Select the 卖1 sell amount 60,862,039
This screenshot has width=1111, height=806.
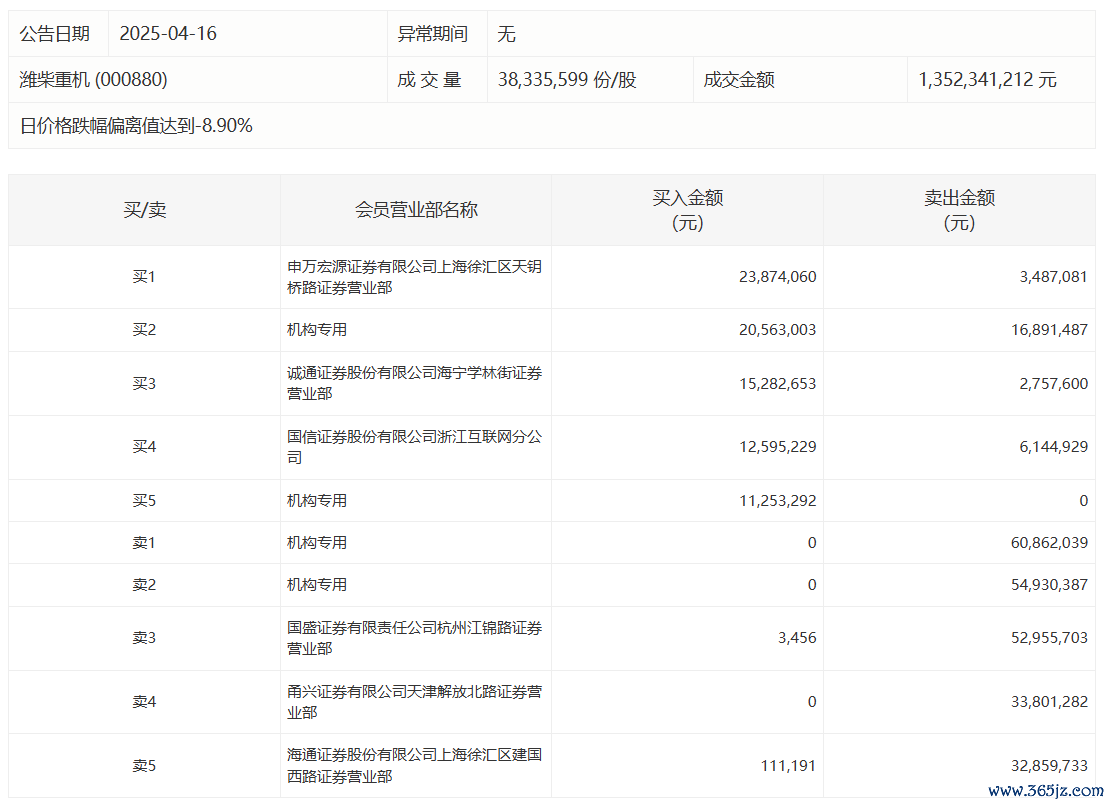click(1049, 543)
